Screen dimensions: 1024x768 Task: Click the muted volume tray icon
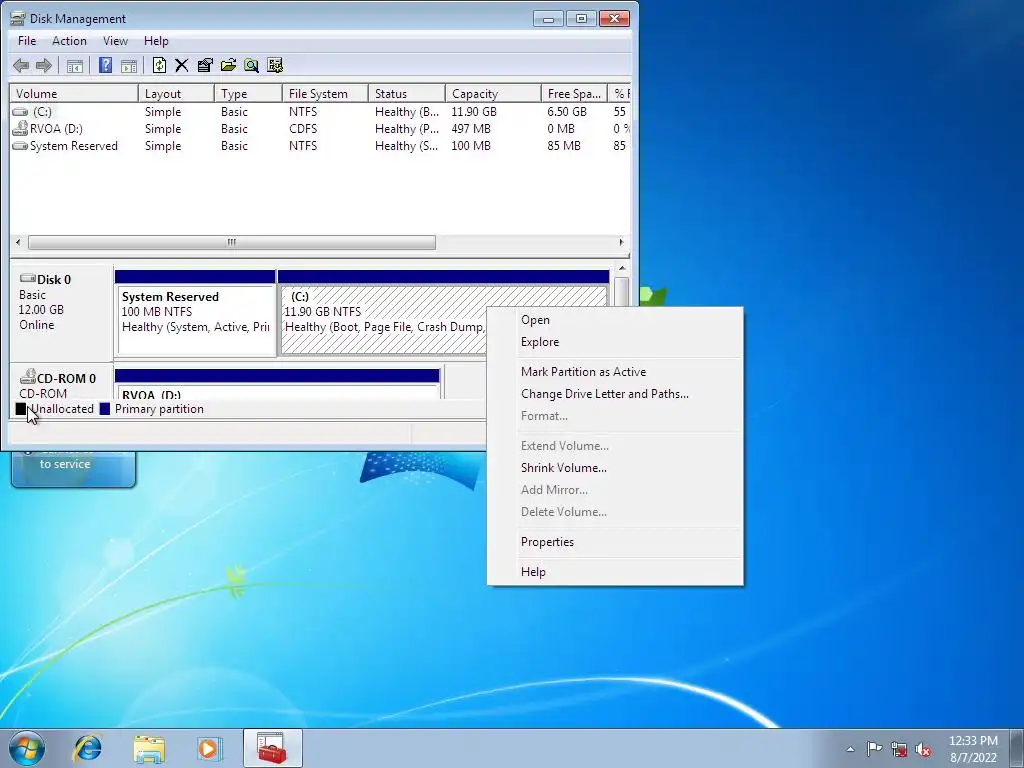click(923, 749)
